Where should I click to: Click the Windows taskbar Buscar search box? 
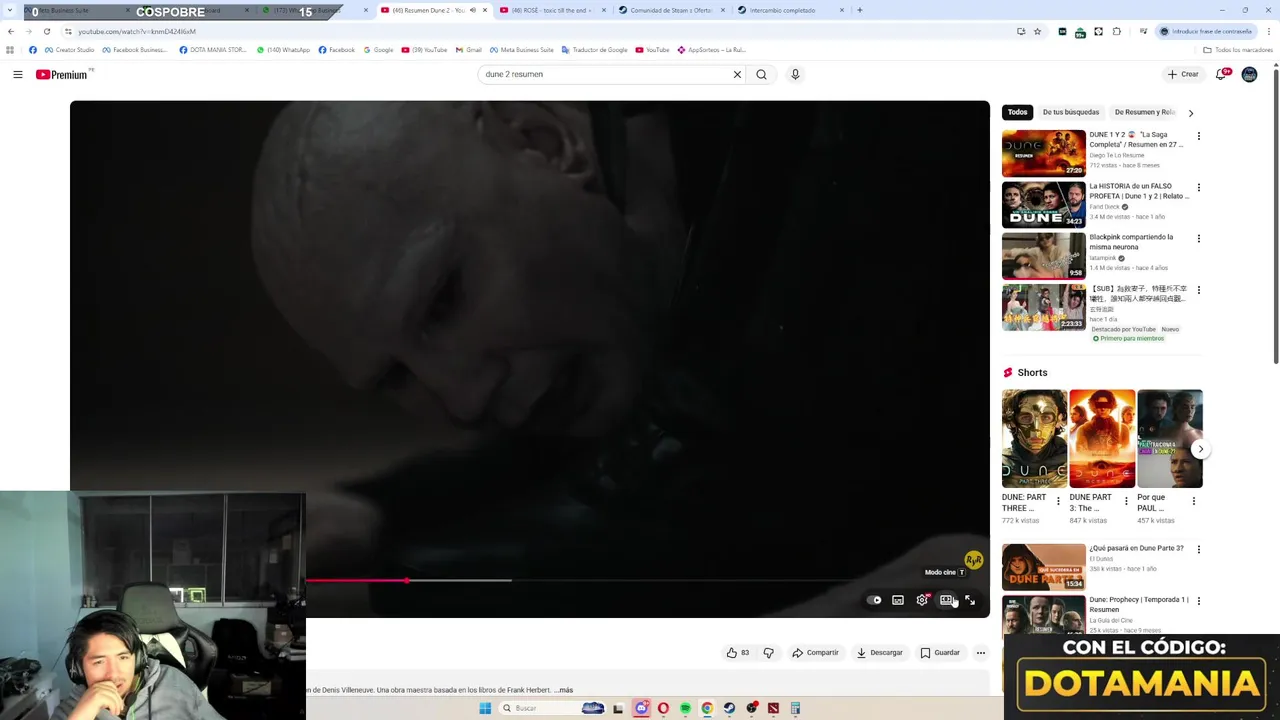click(x=552, y=708)
